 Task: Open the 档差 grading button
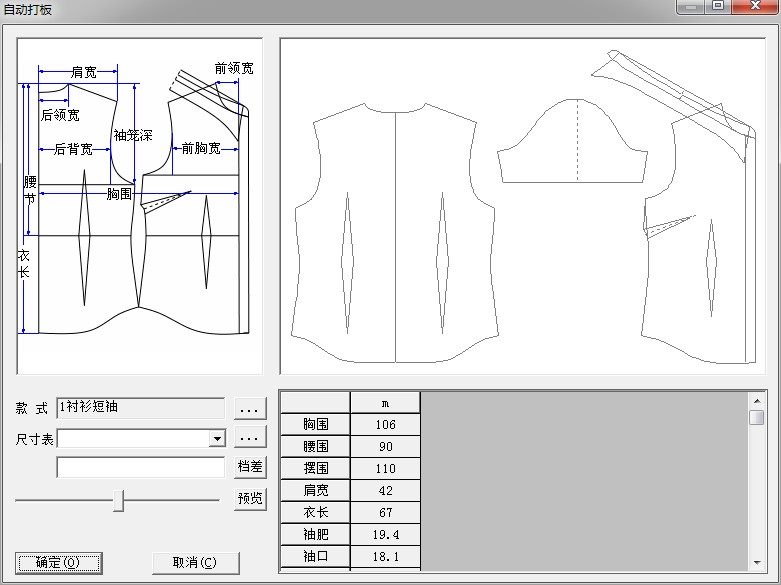[250, 467]
